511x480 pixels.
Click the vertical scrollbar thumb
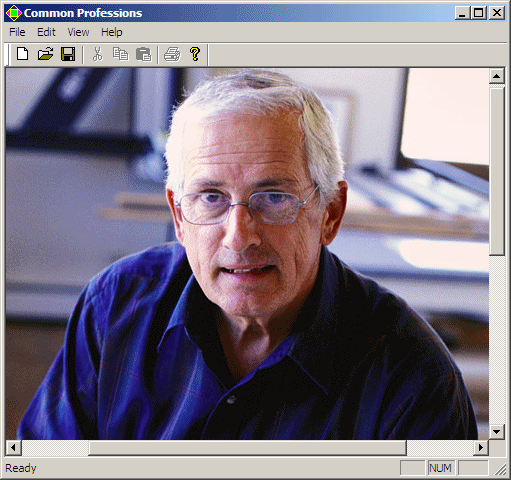tap(497, 170)
